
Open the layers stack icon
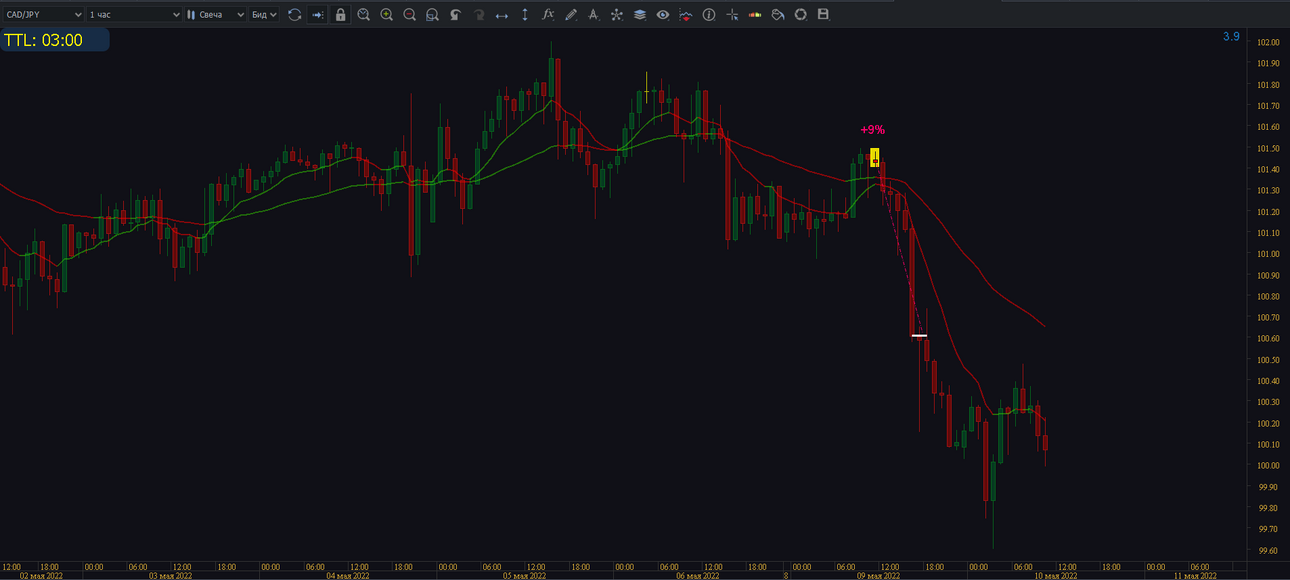[639, 15]
